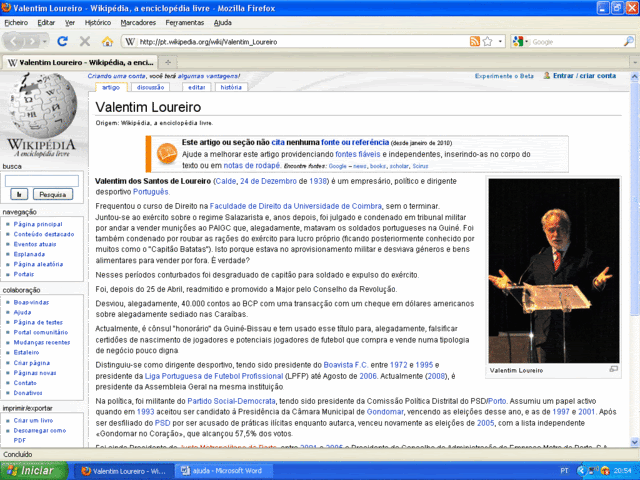Image resolution: width=640 pixels, height=480 pixels.
Task: Open Partido Social-Democrata link
Action: (231, 401)
